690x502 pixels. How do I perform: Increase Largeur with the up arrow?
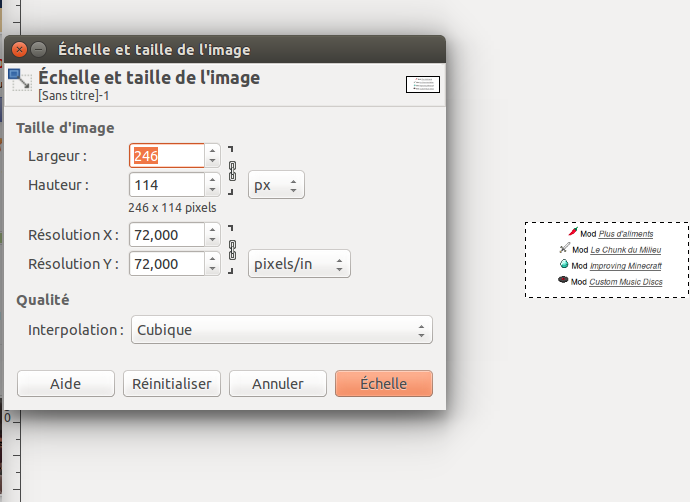[212, 150]
